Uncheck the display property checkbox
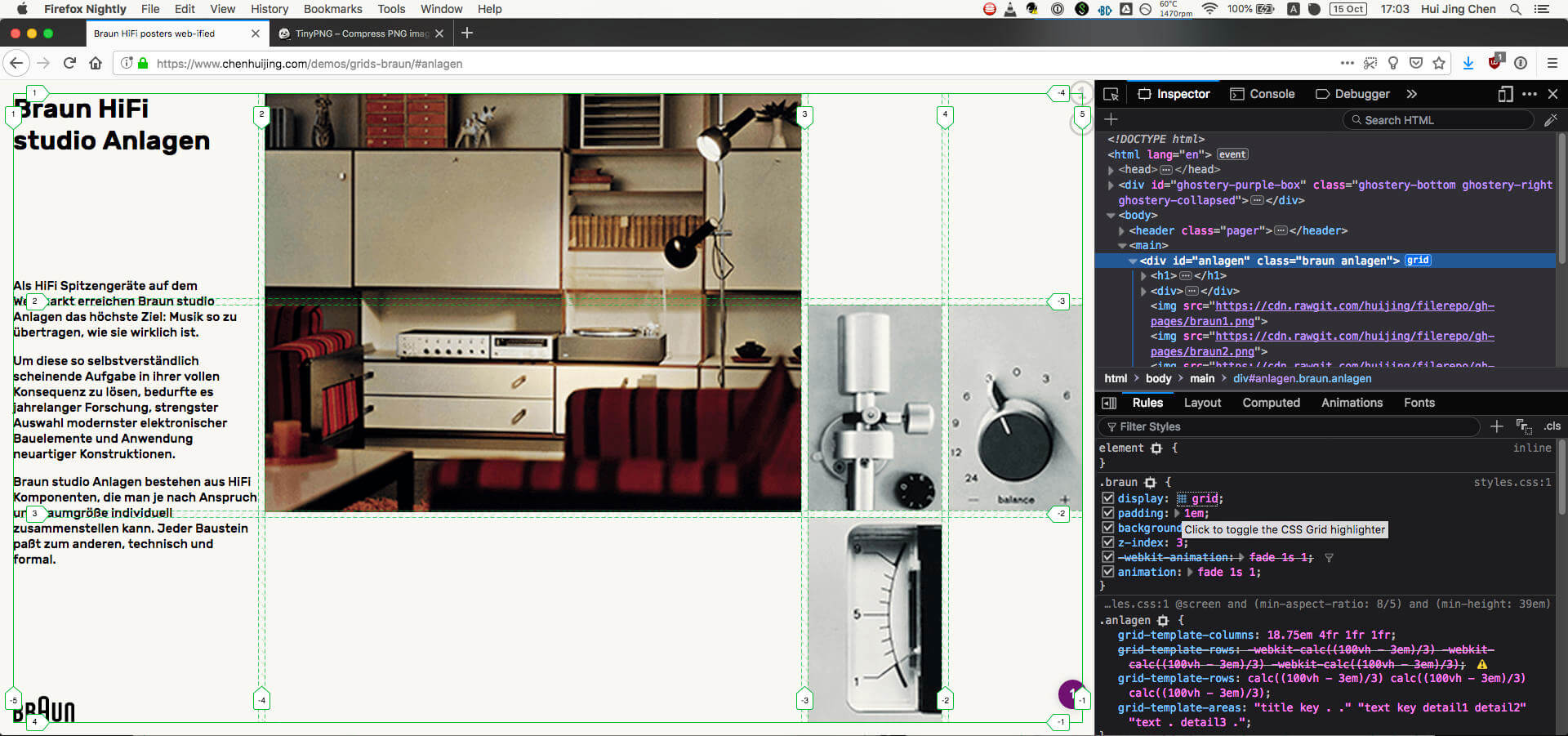The width and height of the screenshot is (1568, 736). [1107, 498]
